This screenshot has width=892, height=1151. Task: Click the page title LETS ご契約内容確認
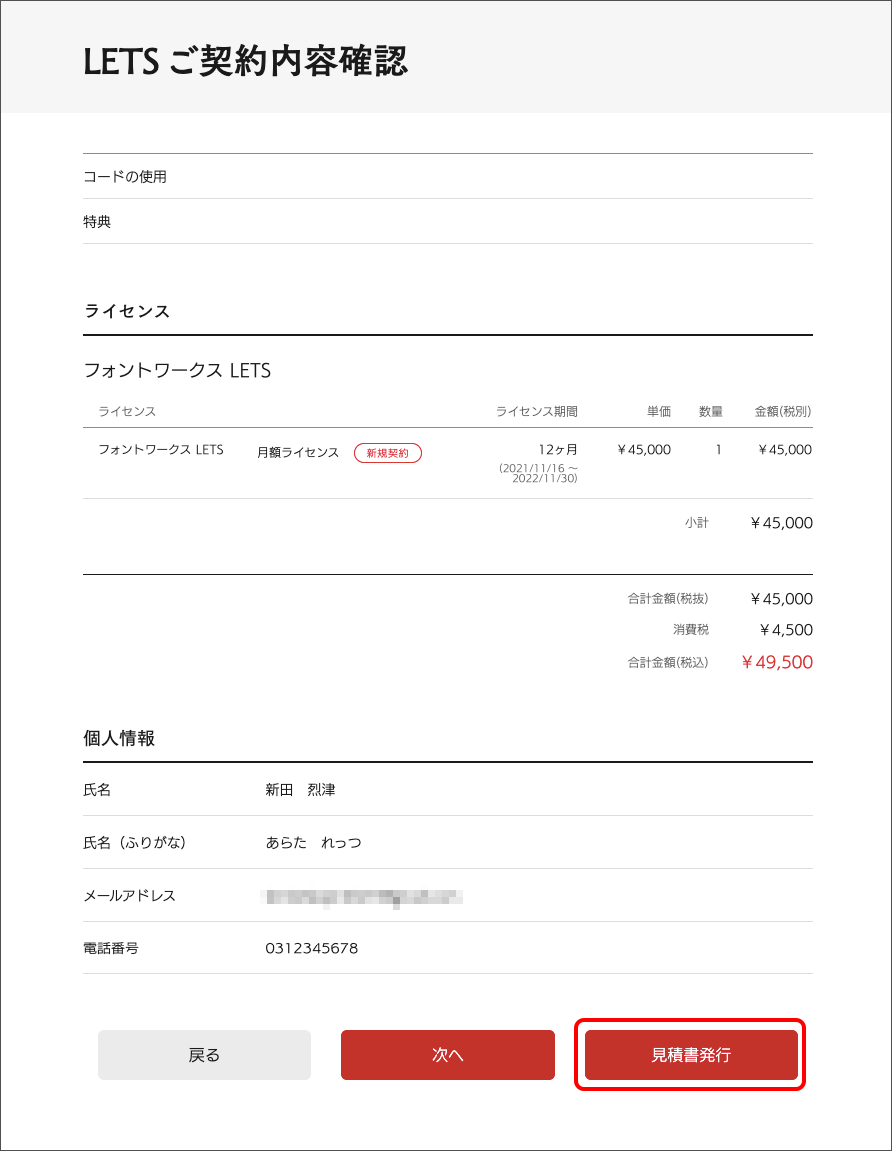coord(245,62)
